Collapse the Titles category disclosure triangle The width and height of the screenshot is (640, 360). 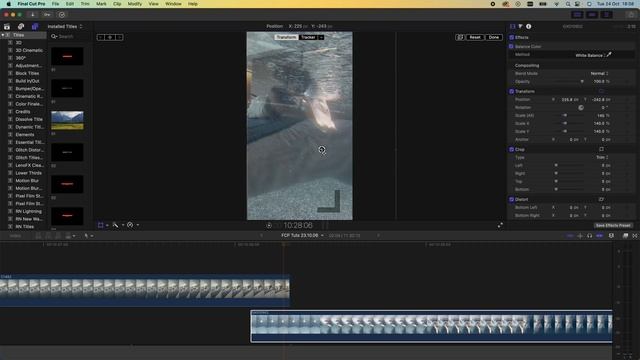click(x=3, y=35)
